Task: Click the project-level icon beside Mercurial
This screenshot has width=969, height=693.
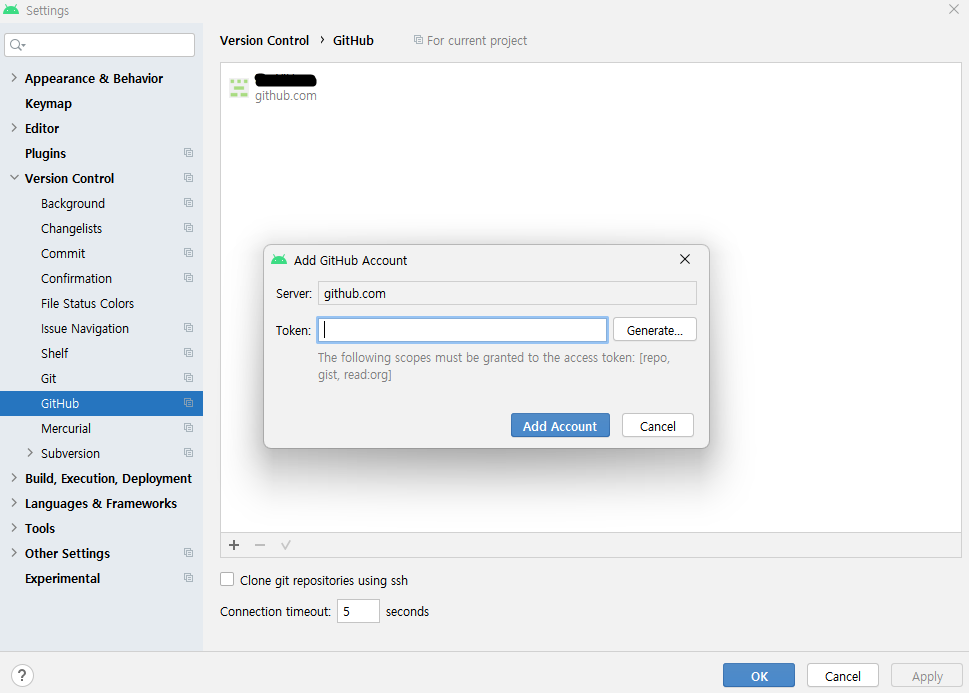Action: click(x=188, y=428)
